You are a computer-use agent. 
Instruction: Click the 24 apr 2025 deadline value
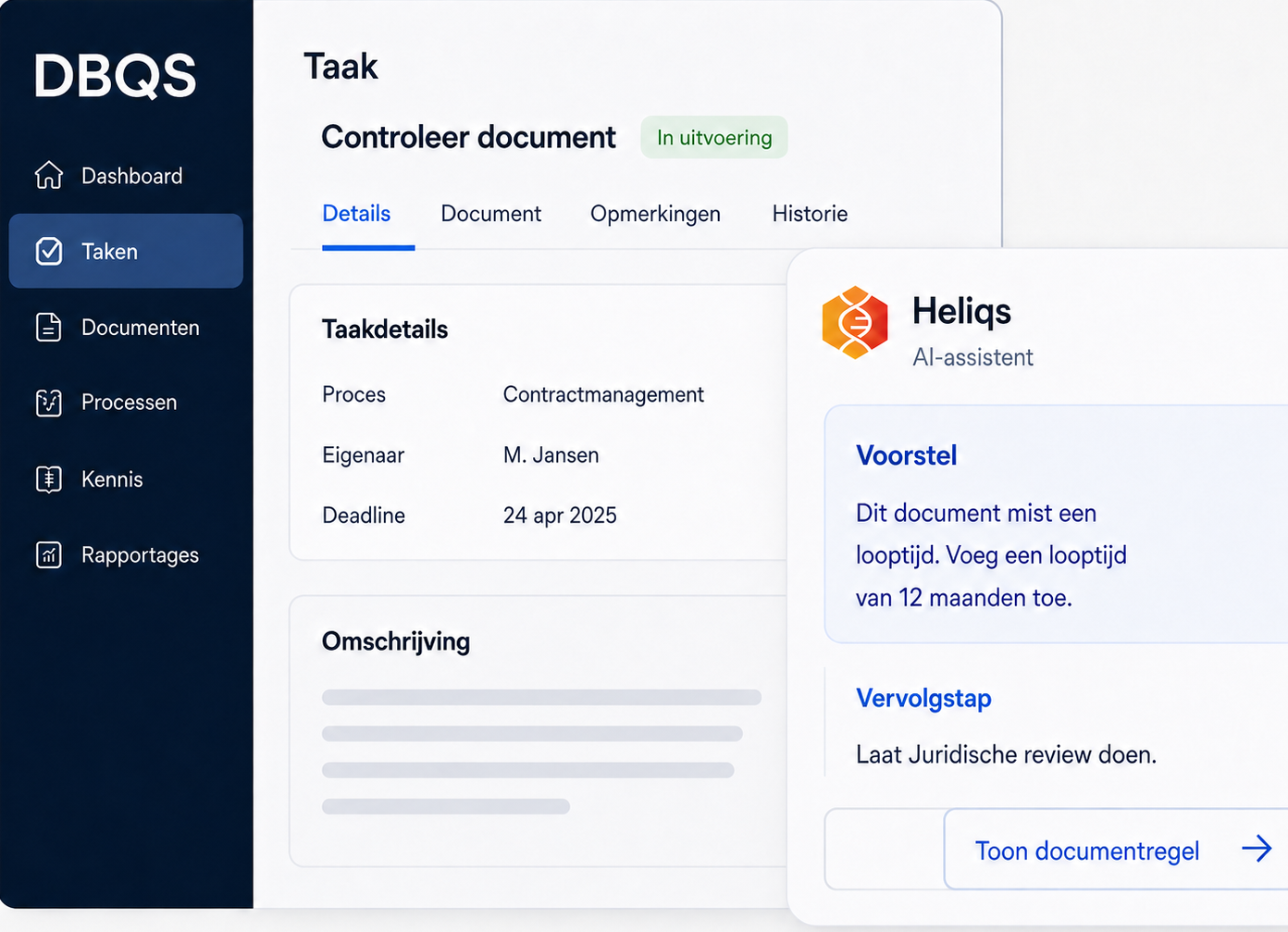point(560,516)
